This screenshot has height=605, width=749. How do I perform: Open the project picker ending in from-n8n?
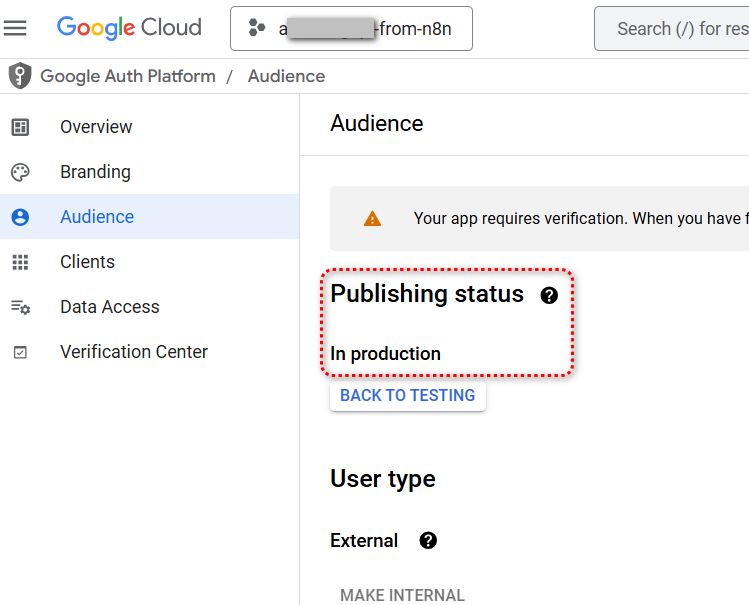(x=351, y=29)
